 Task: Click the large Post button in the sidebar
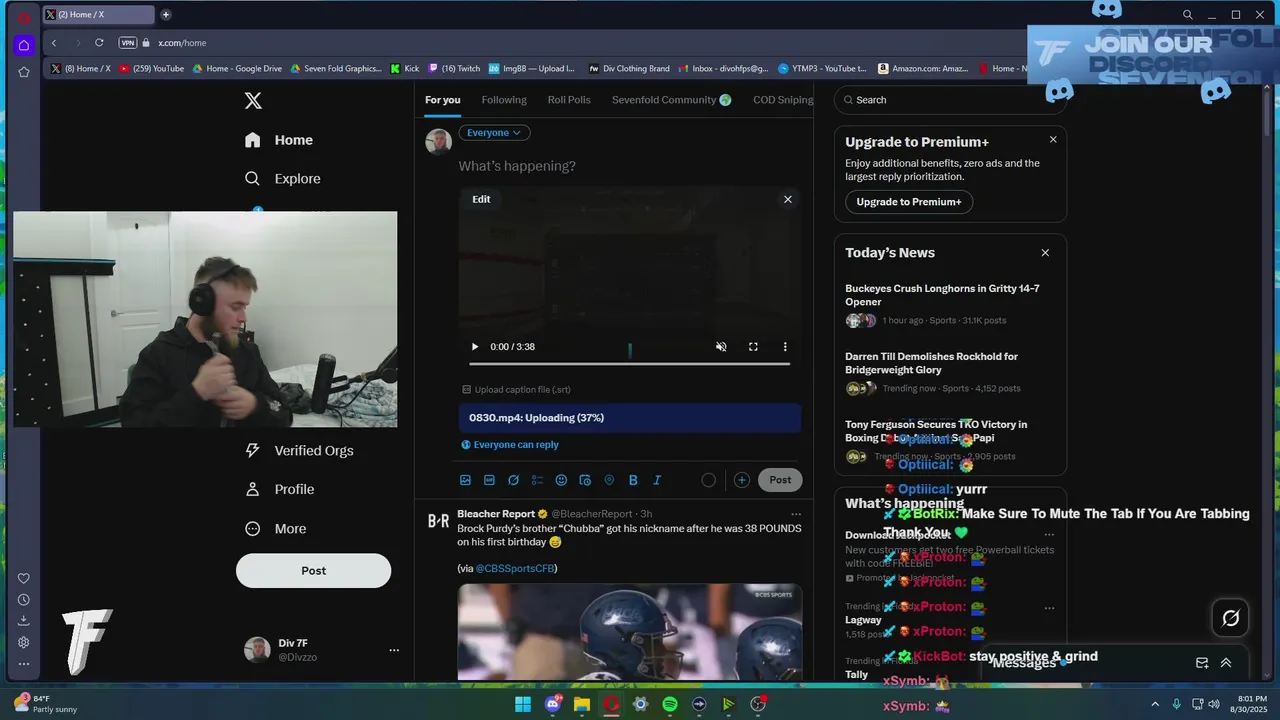[313, 570]
